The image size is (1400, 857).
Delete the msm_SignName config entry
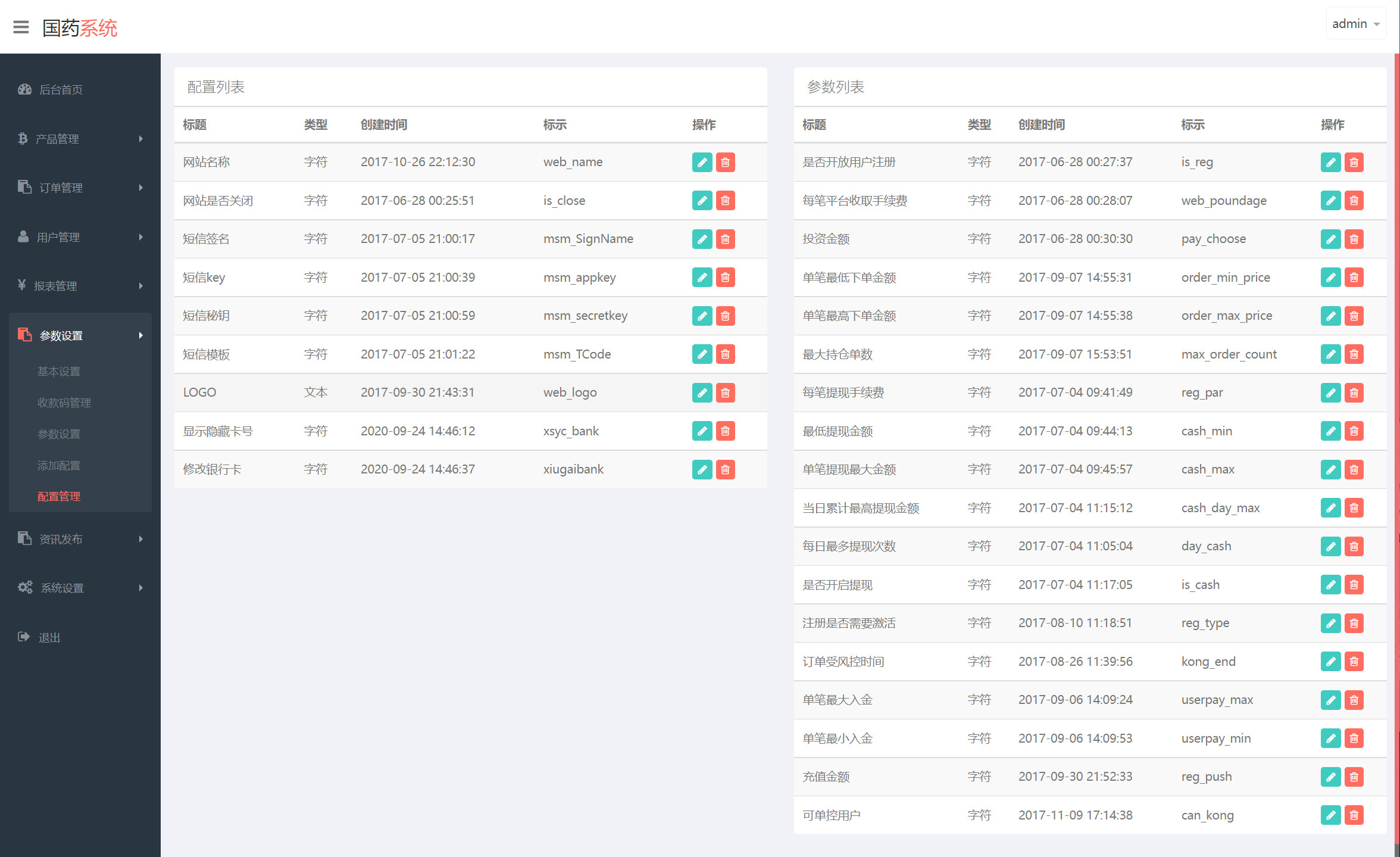pyautogui.click(x=726, y=239)
